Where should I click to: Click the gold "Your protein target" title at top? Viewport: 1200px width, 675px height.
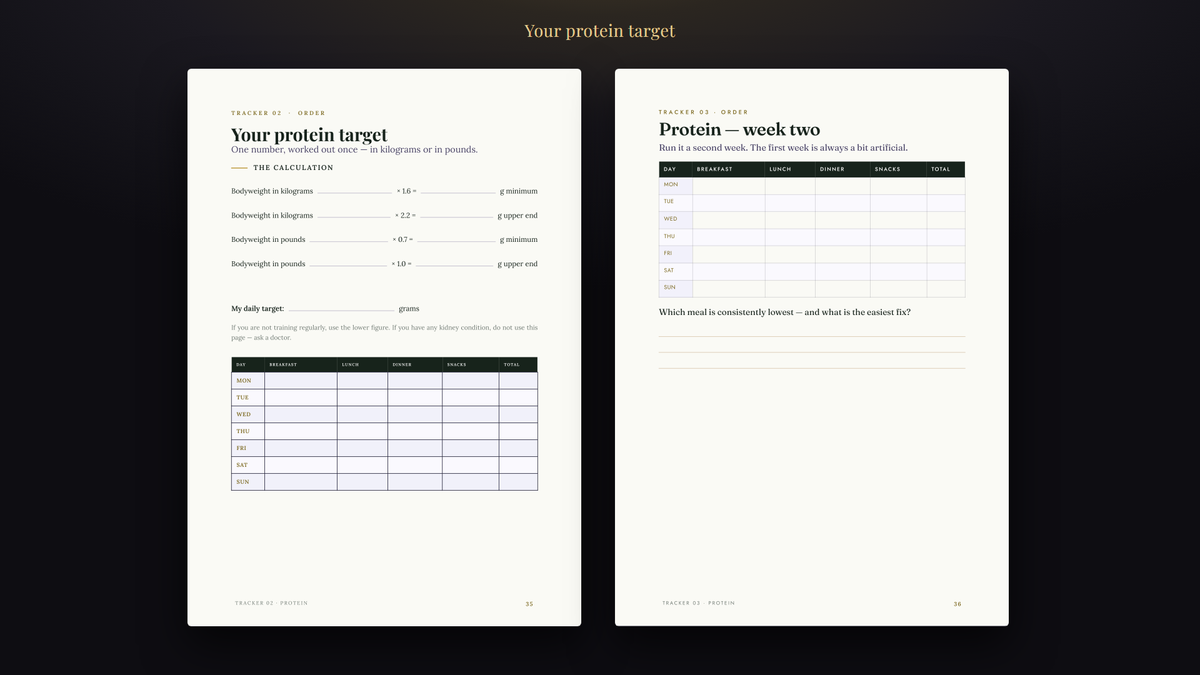pyautogui.click(x=600, y=31)
